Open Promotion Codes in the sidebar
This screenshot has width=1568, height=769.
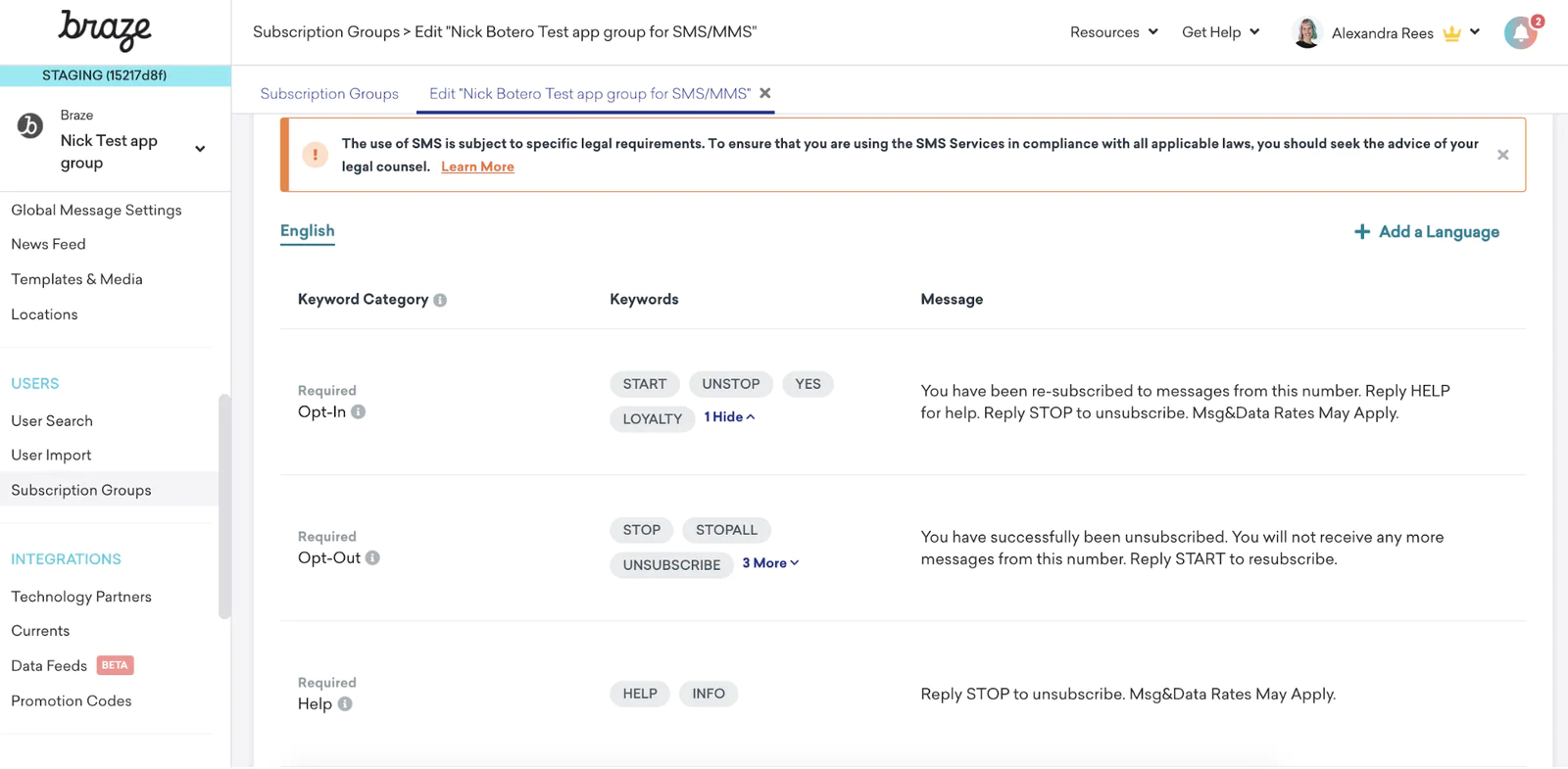[x=72, y=700]
